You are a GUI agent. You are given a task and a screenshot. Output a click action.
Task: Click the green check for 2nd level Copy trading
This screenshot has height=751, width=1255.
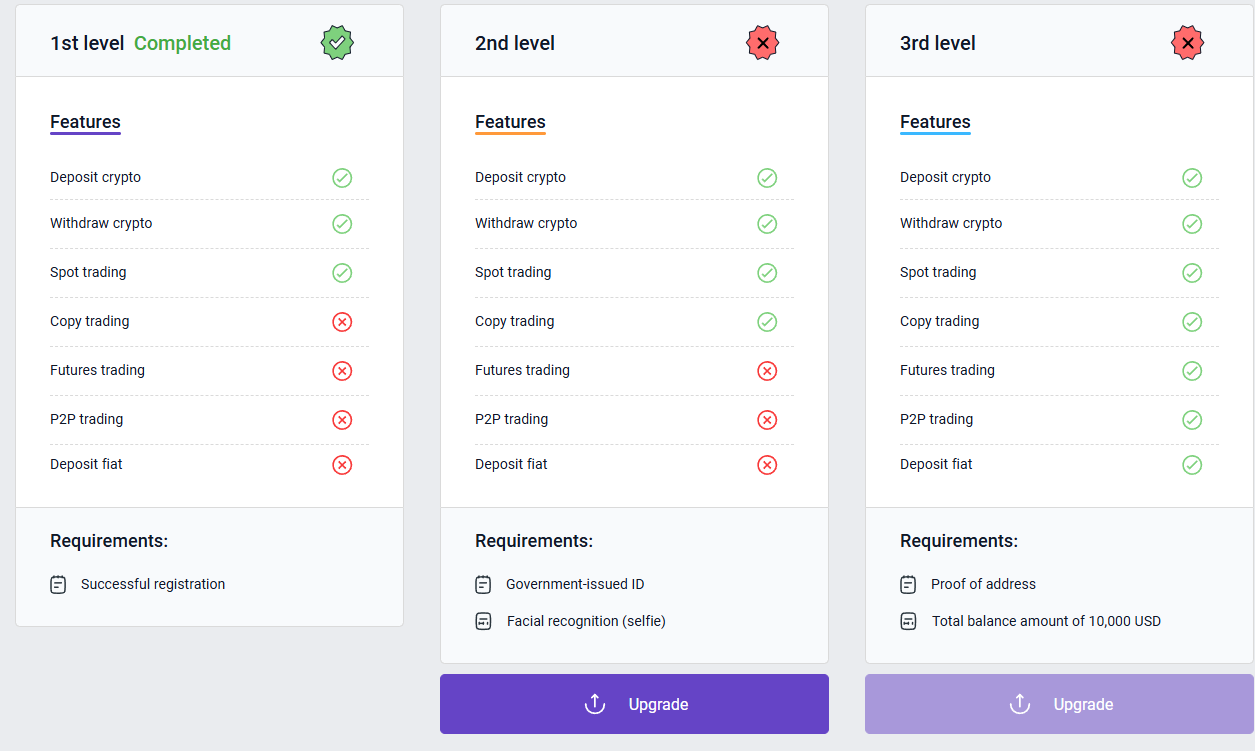(x=767, y=322)
